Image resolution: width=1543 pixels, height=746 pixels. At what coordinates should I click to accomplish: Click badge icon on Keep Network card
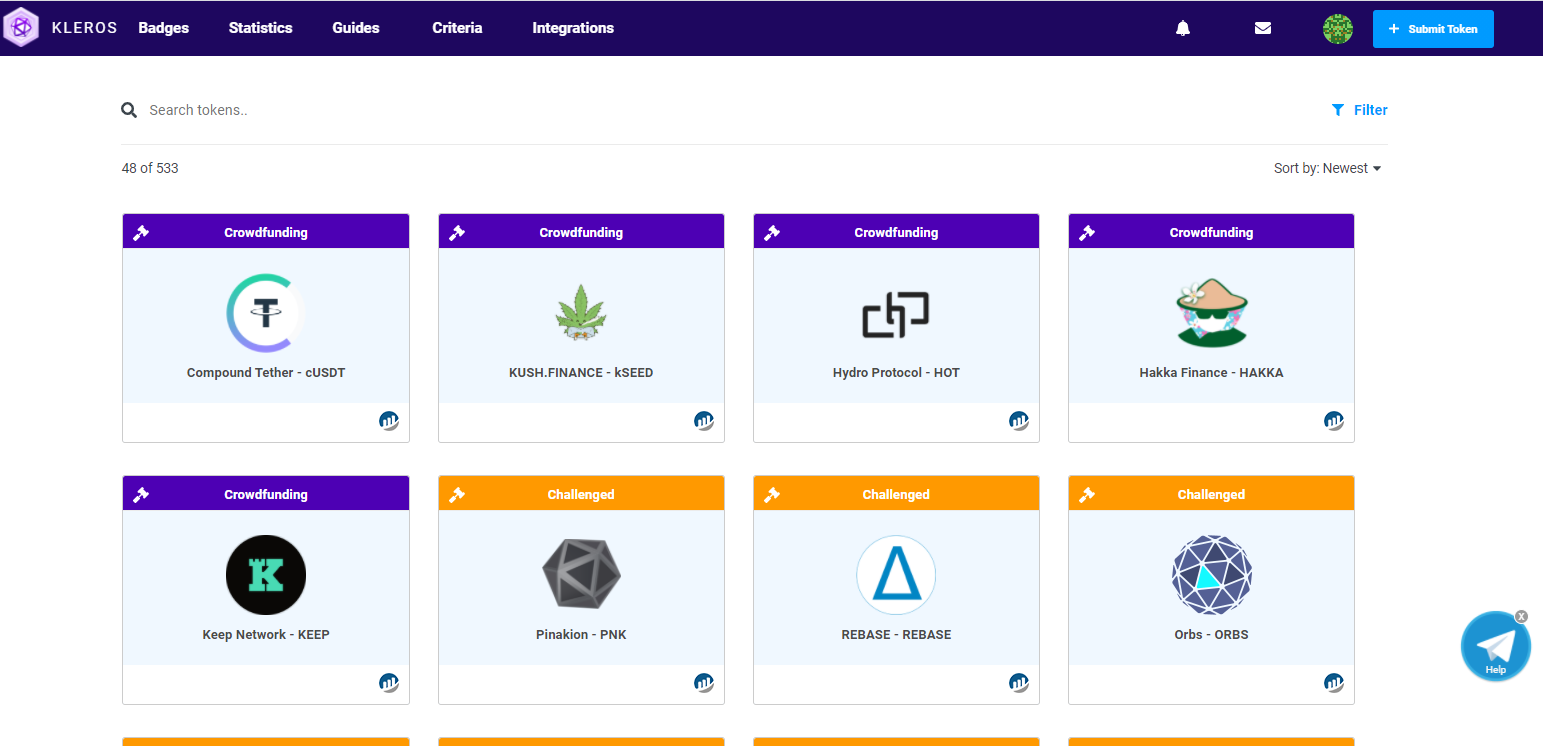pyautogui.click(x=389, y=683)
